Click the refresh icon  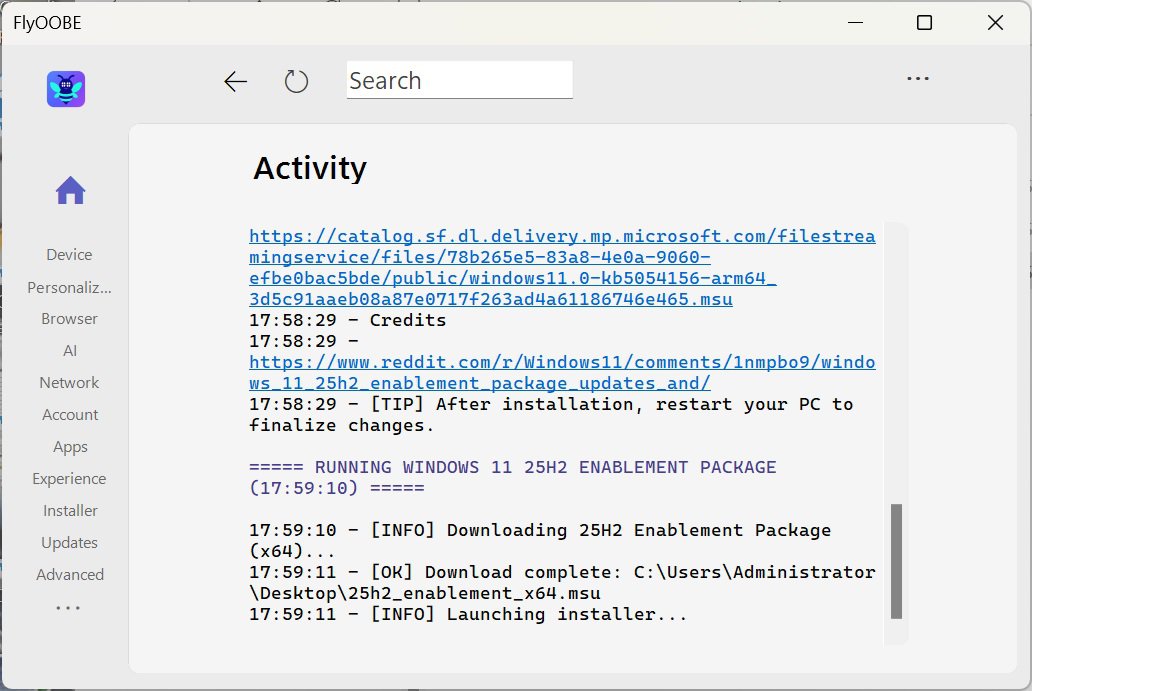[x=296, y=82]
